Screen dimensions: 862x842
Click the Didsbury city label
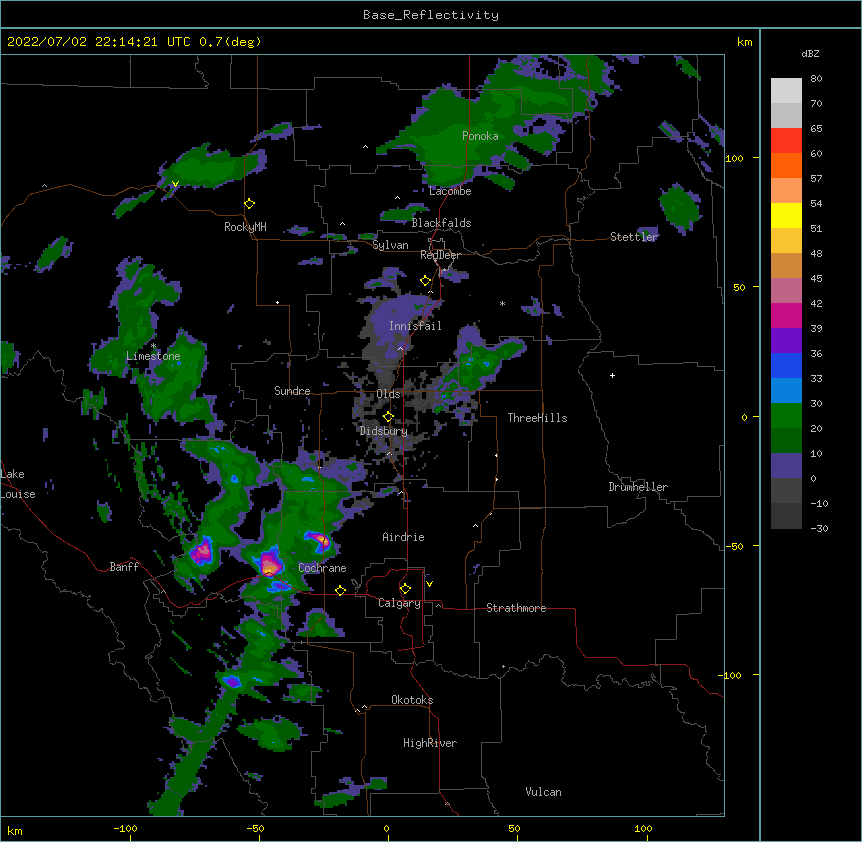pos(384,431)
